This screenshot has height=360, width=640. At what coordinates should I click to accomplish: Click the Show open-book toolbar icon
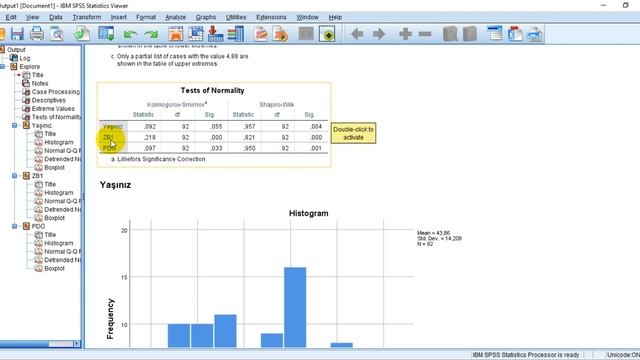point(450,34)
